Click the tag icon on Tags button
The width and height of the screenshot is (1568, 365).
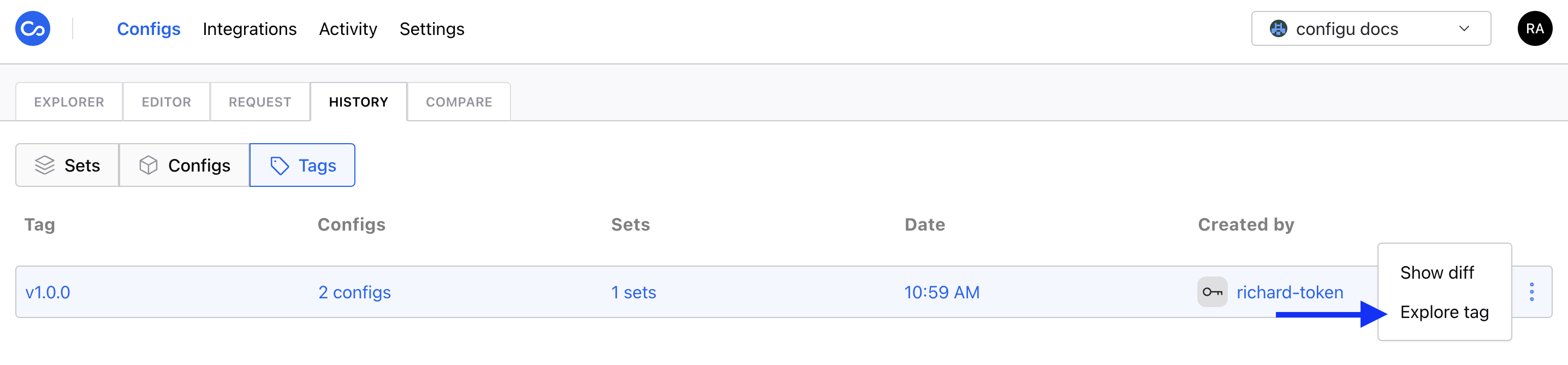(280, 165)
